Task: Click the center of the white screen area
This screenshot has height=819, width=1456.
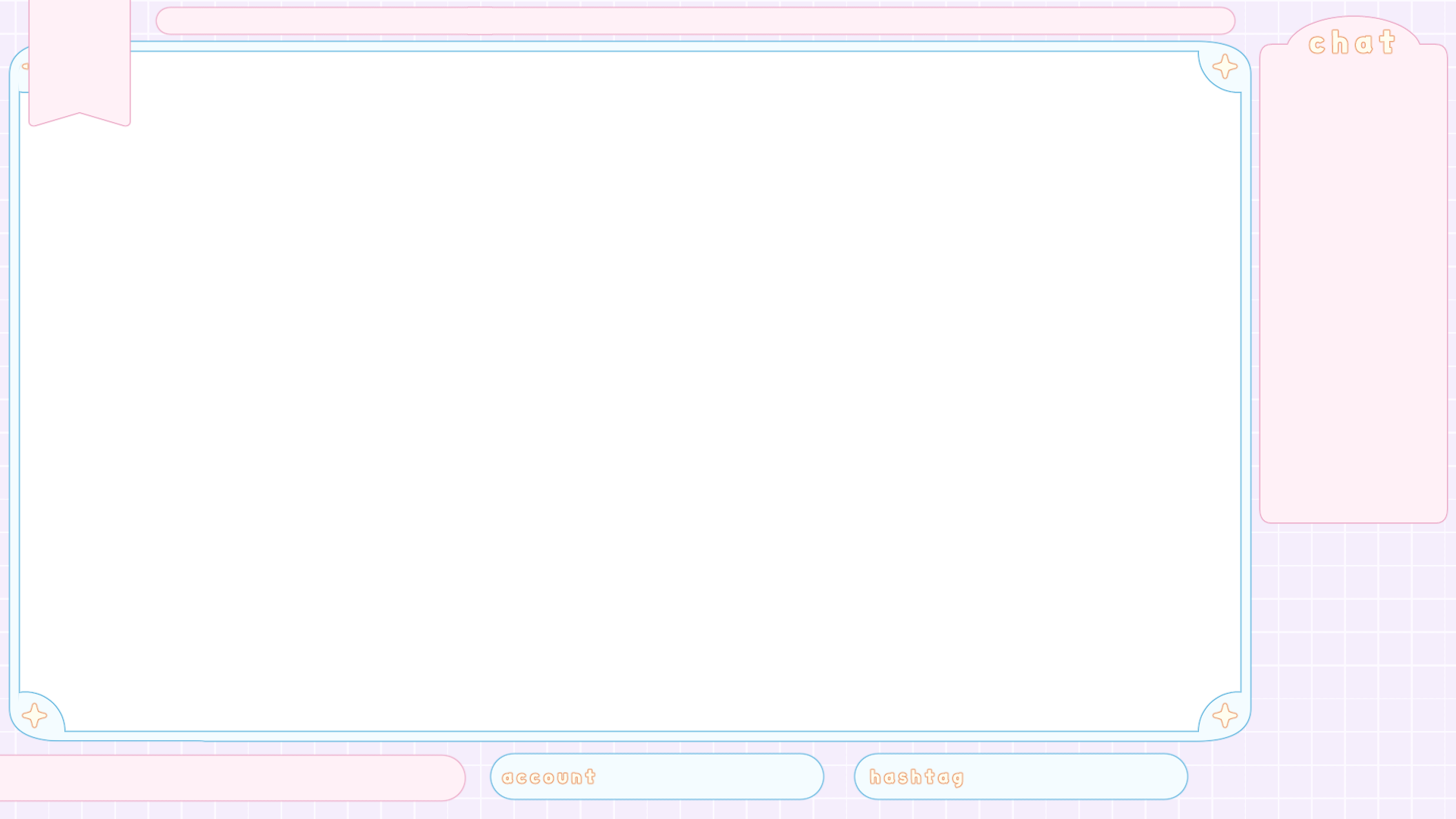Action: (629, 391)
